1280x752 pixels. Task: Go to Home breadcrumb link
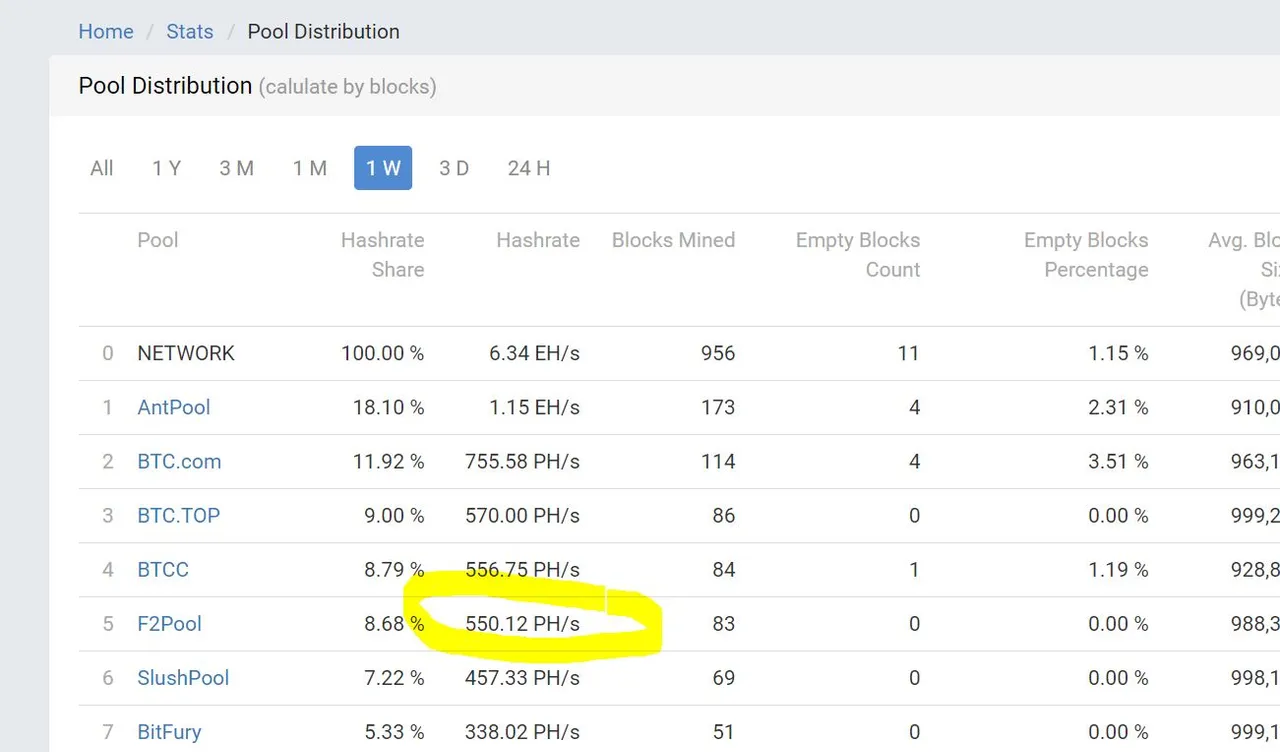106,31
